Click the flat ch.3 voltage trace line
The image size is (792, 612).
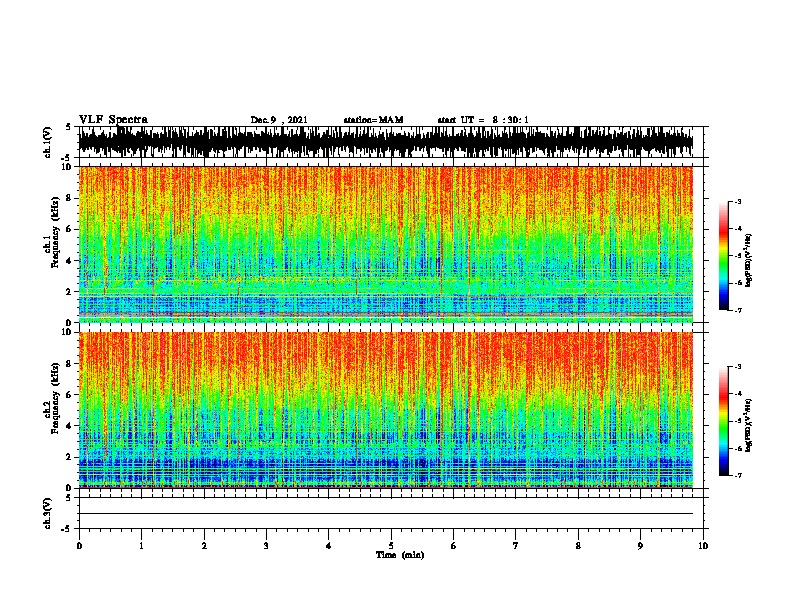385,514
